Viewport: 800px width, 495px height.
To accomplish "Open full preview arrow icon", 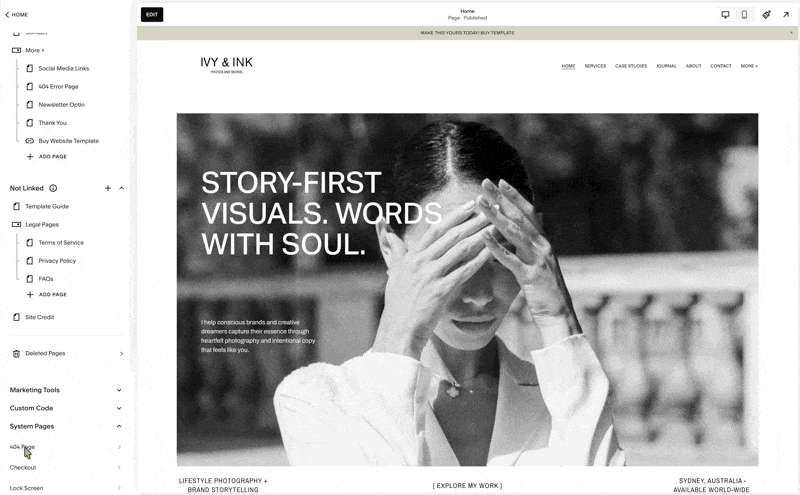I will click(786, 14).
